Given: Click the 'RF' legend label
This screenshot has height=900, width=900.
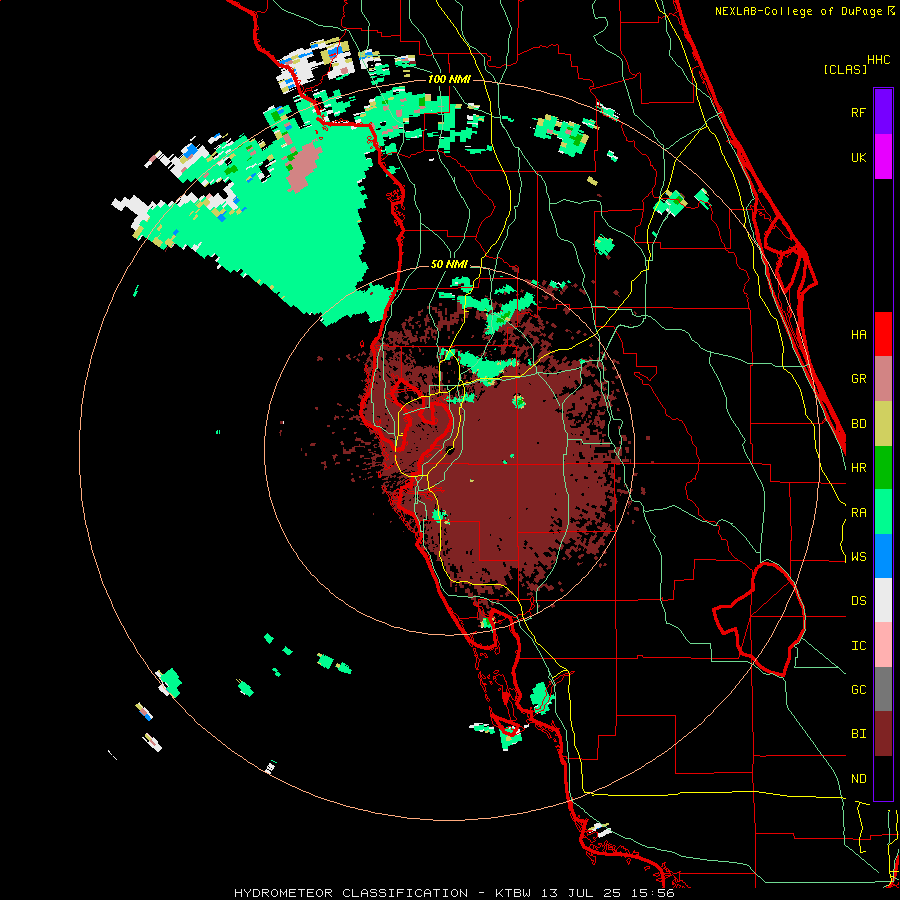Looking at the screenshot, I should tap(858, 112).
